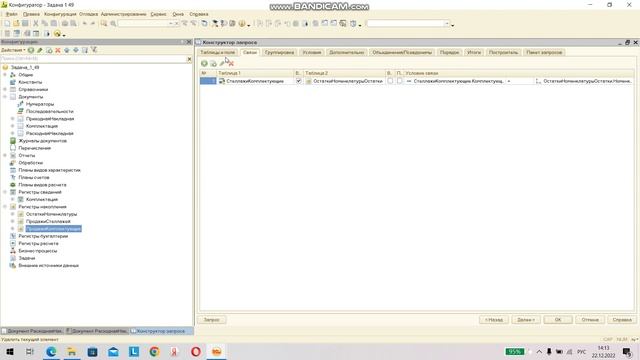
Task: Click the Yandex browser icon on taskbar
Action: [175, 351]
